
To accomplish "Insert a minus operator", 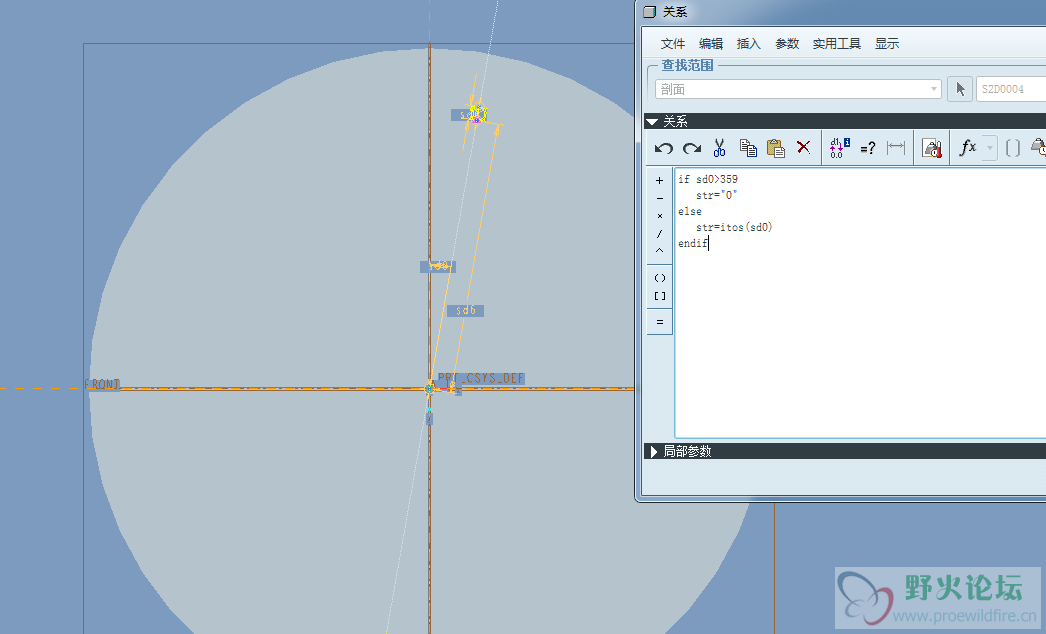I will tap(660, 198).
